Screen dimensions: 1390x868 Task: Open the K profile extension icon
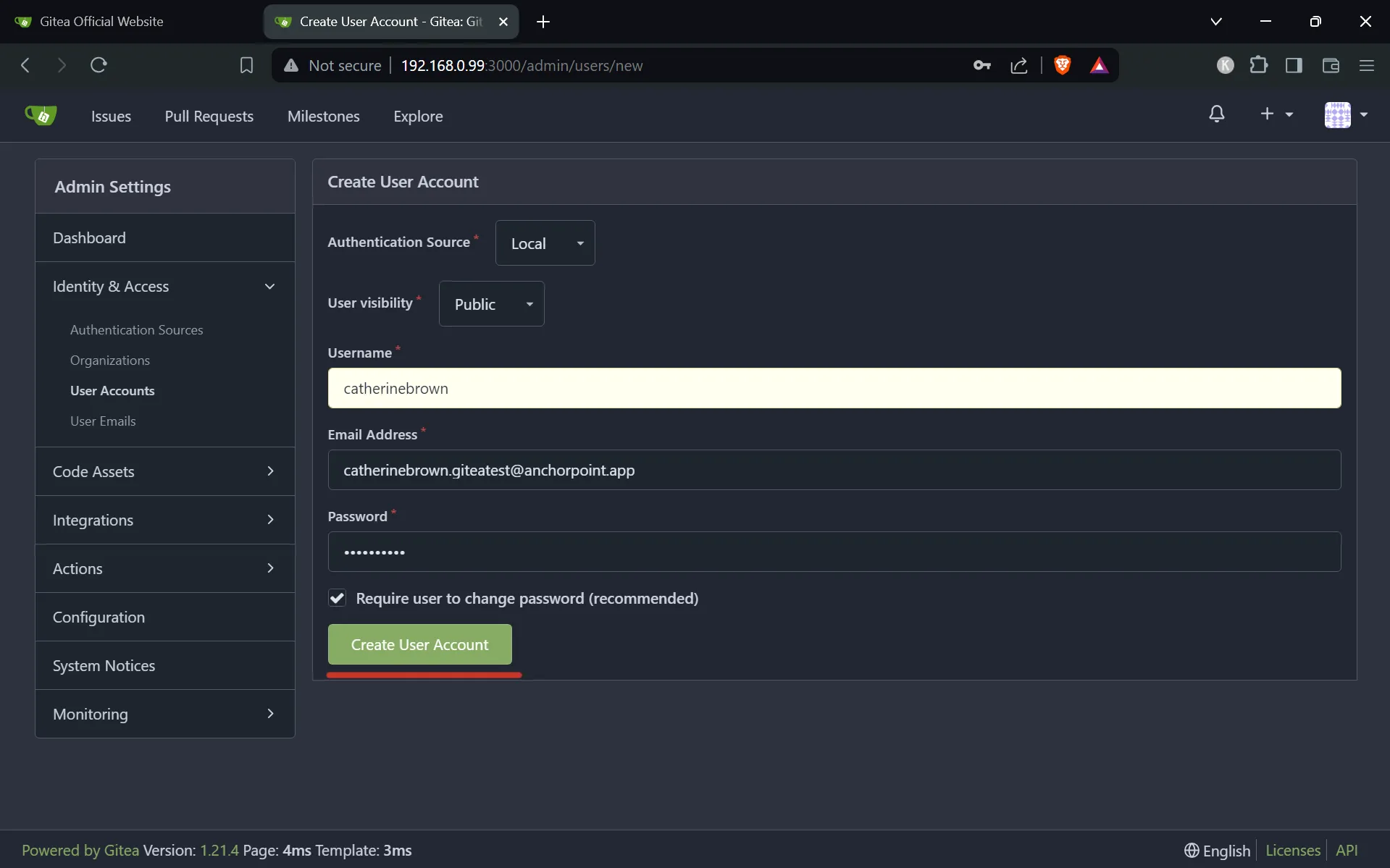coord(1225,65)
